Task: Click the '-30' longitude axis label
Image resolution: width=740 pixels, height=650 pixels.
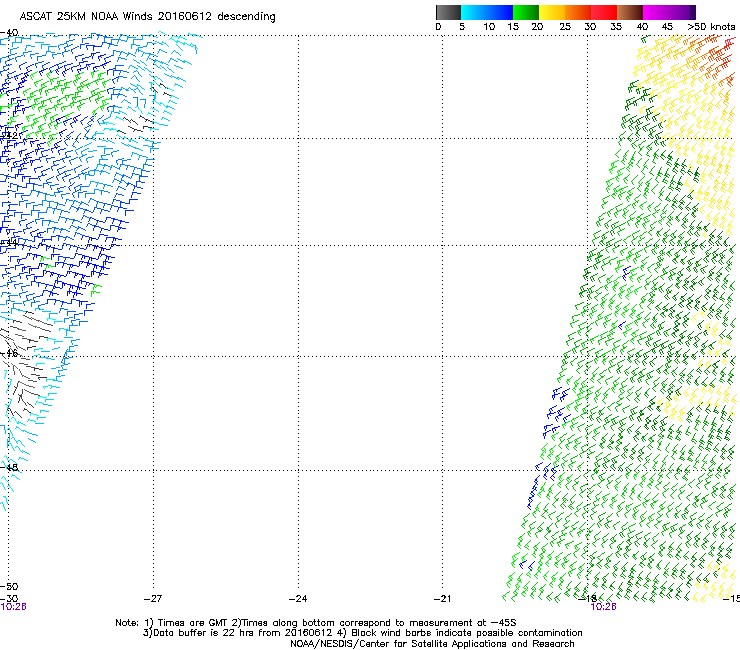Action: (x=9, y=599)
